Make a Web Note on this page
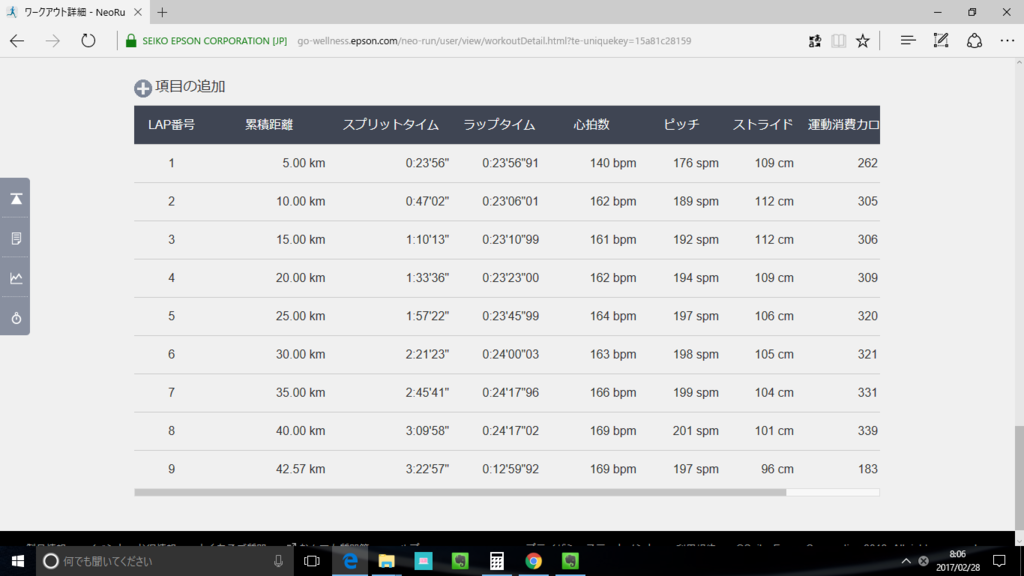The height and width of the screenshot is (576, 1024). (x=941, y=40)
